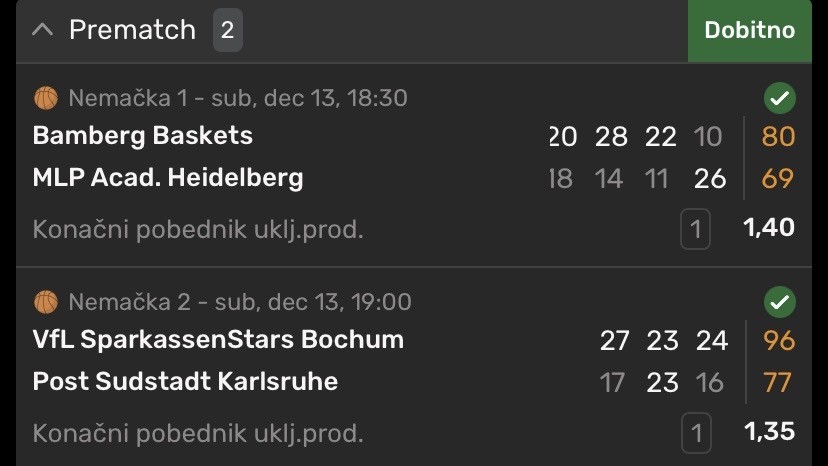The height and width of the screenshot is (466, 828).
Task: Open Nemačka 2 league header dated dec 13, 19:00
Action: [x=240, y=302]
